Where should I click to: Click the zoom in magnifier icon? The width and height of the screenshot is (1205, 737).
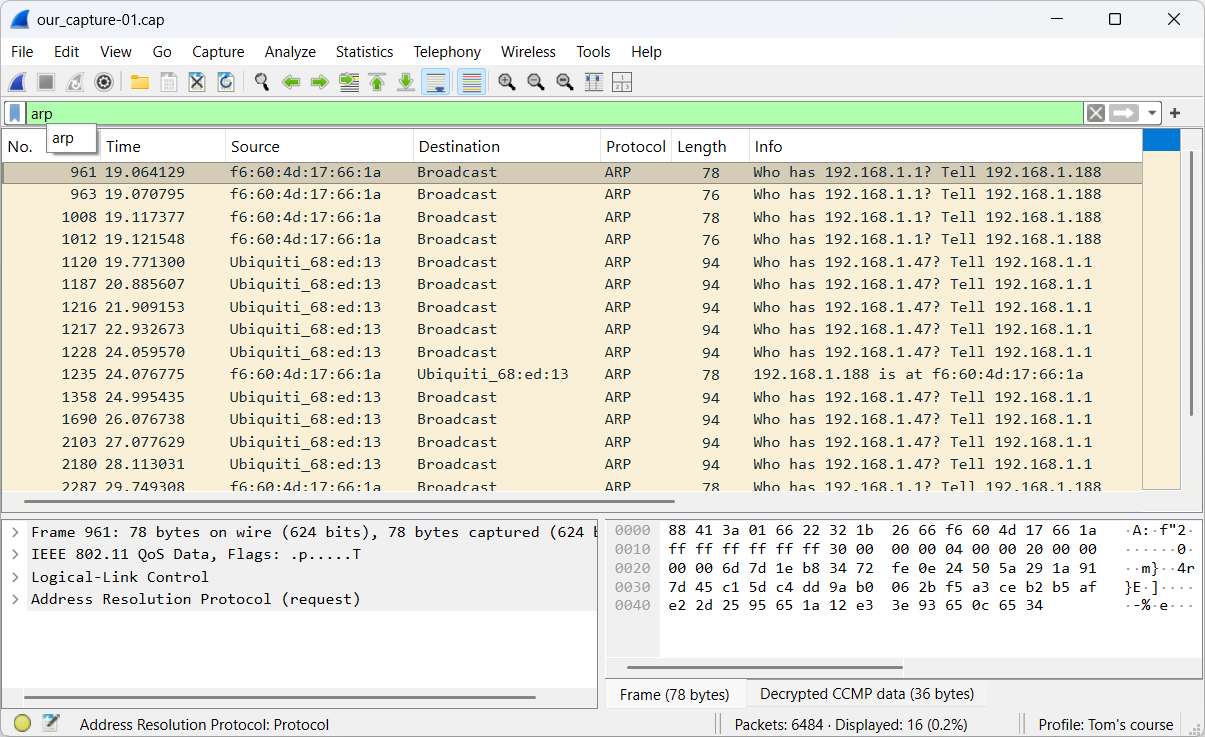click(x=507, y=82)
